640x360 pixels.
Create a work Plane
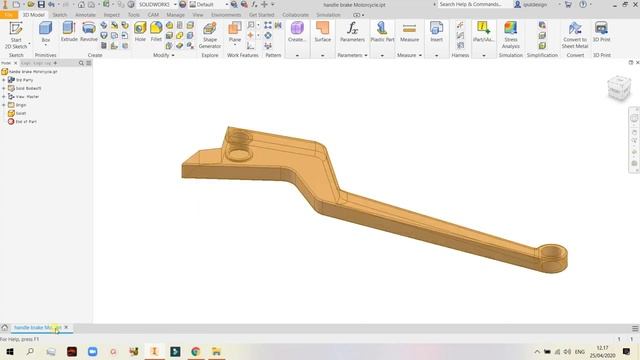235,31
